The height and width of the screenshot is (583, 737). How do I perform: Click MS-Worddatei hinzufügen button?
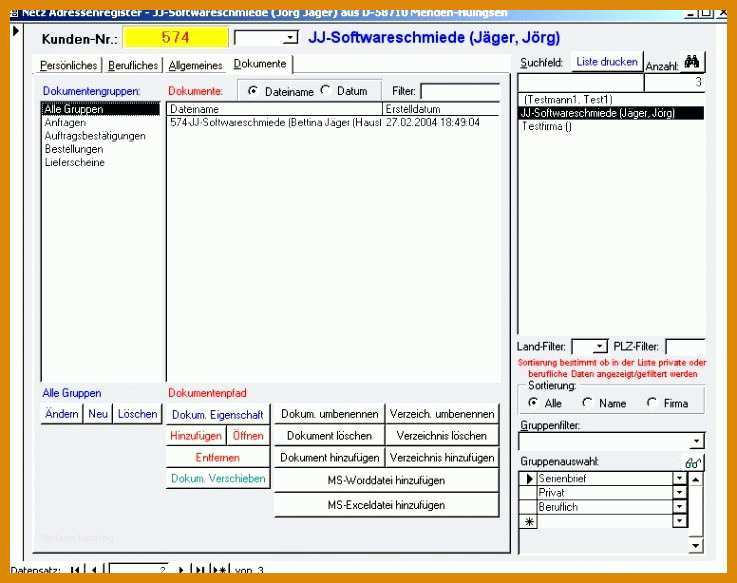pyautogui.click(x=386, y=481)
